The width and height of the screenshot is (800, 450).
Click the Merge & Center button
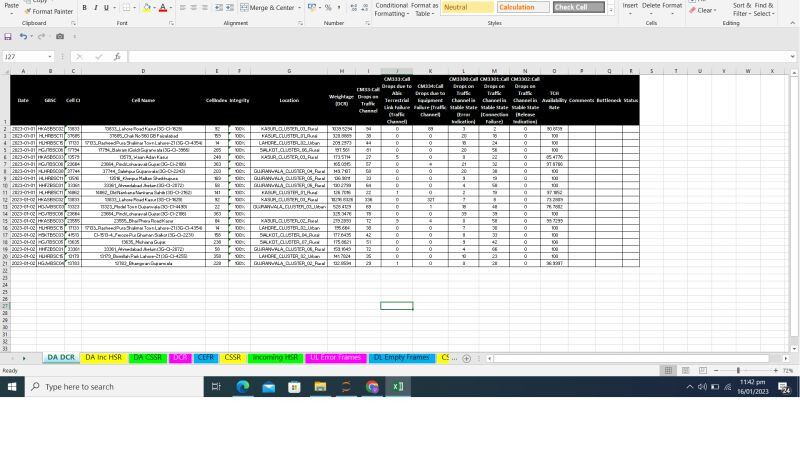[x=268, y=8]
